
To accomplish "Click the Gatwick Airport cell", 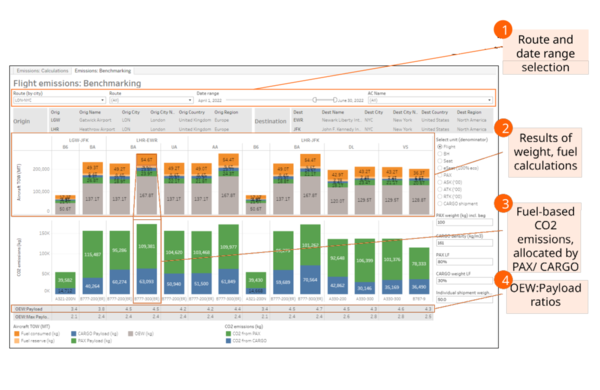I will point(95,120).
